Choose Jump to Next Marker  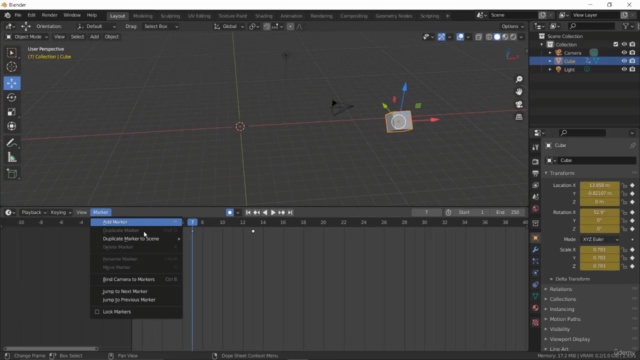pos(136,291)
